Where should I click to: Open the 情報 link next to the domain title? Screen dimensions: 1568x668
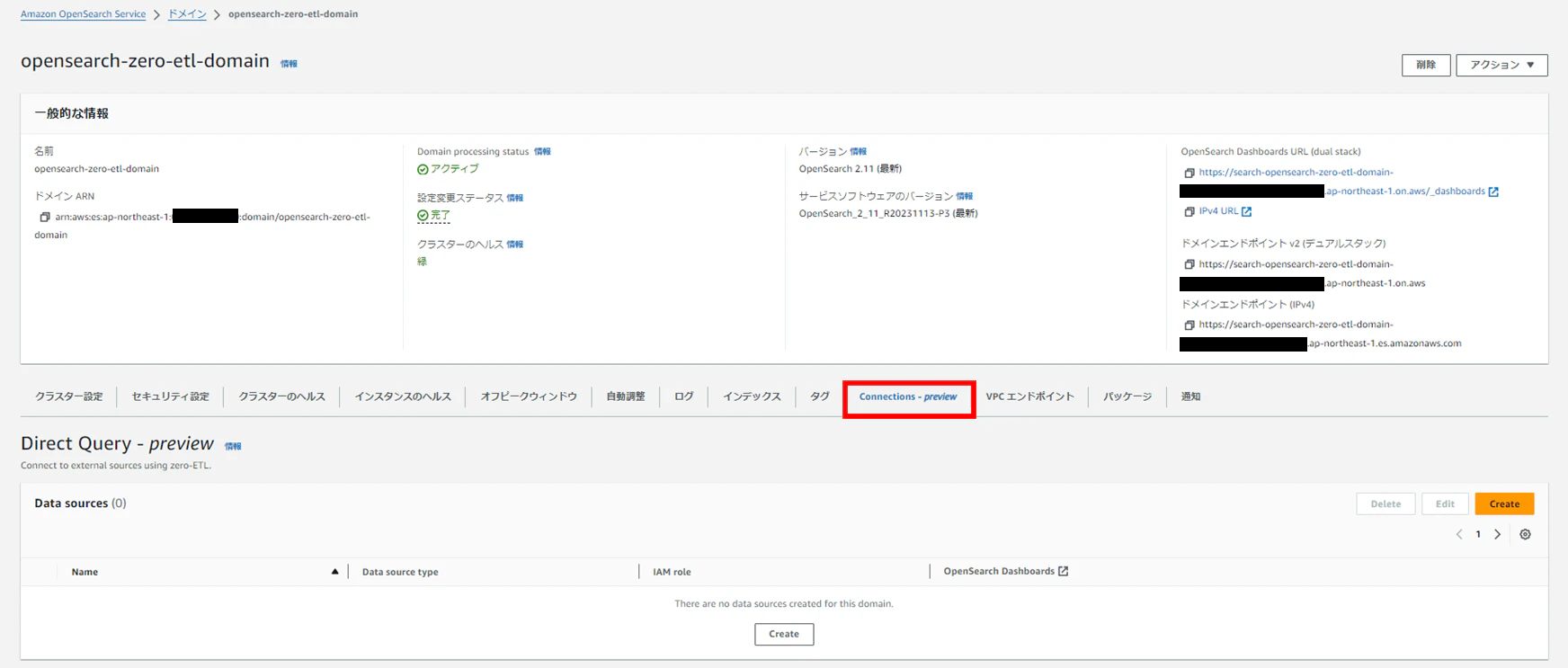click(289, 64)
